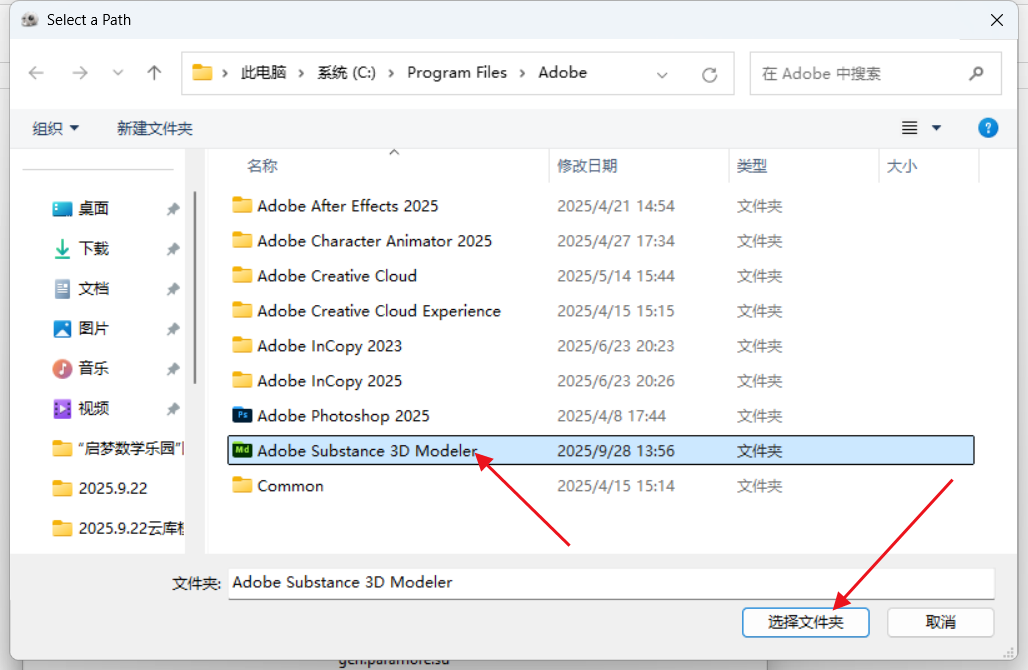The width and height of the screenshot is (1028, 670).
Task: Open the blue help button
Action: tap(988, 128)
